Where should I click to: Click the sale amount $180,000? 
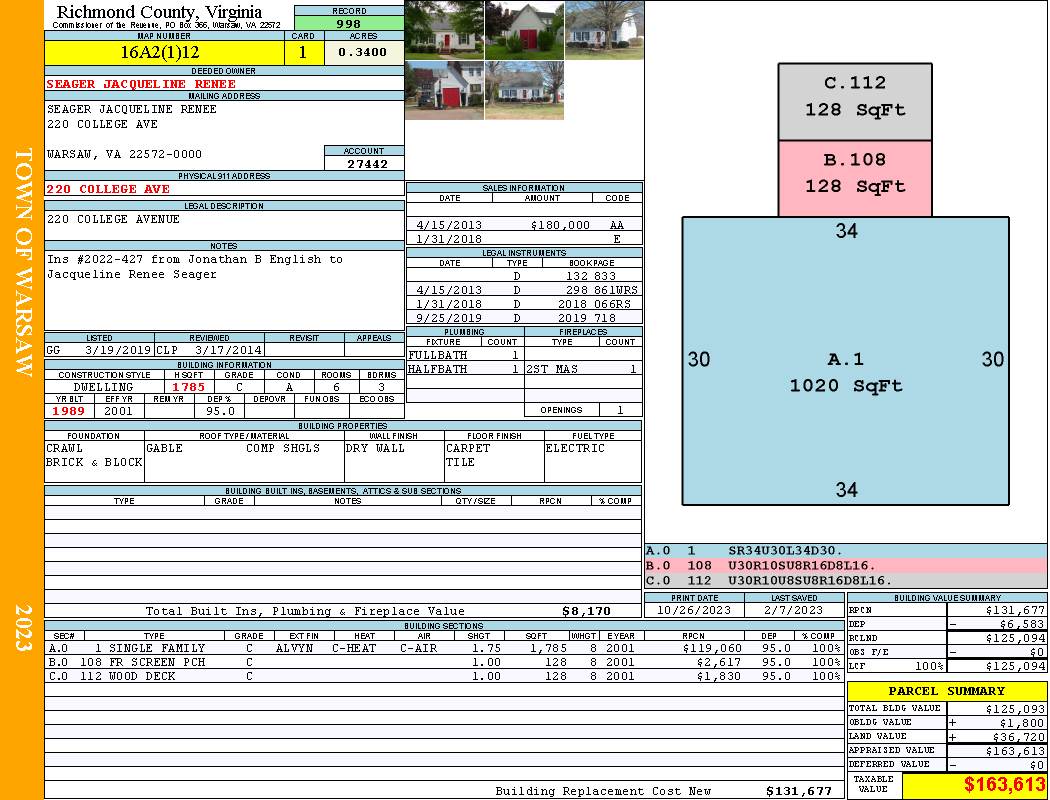click(x=560, y=225)
